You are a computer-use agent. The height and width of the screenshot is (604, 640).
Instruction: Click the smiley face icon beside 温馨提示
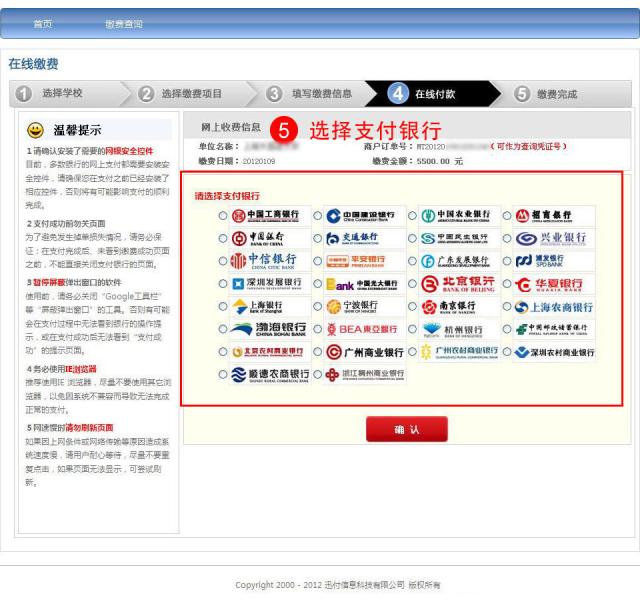point(36,130)
